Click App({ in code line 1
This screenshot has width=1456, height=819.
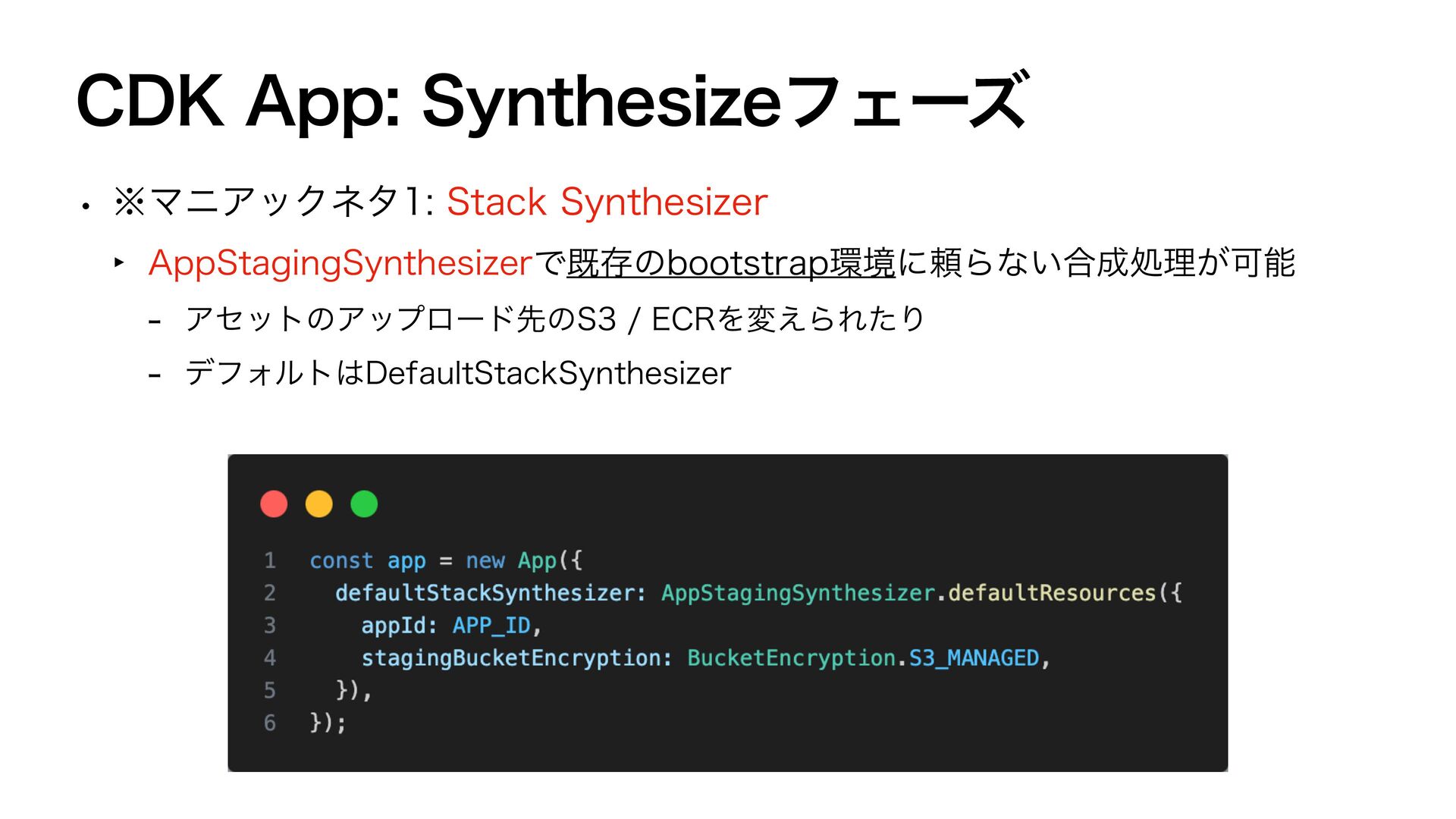tap(551, 560)
